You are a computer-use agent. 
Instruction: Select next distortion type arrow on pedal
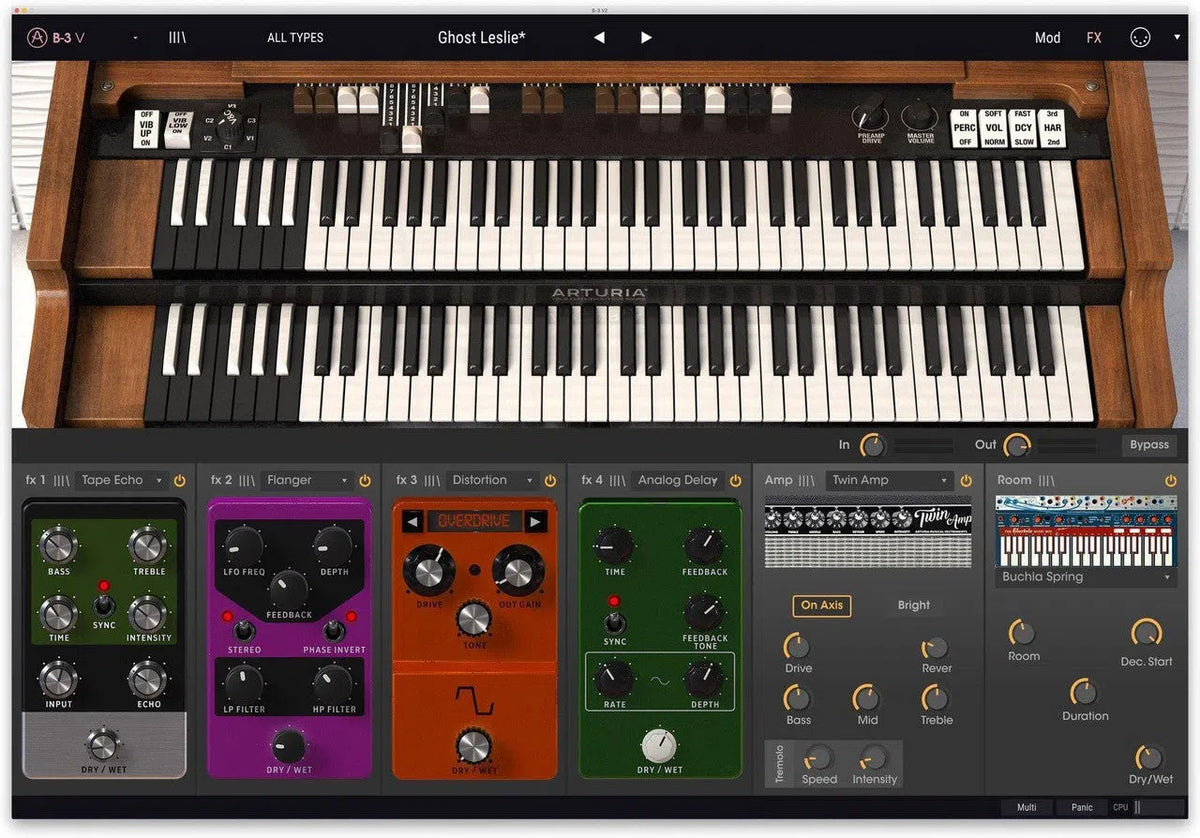tap(535, 521)
